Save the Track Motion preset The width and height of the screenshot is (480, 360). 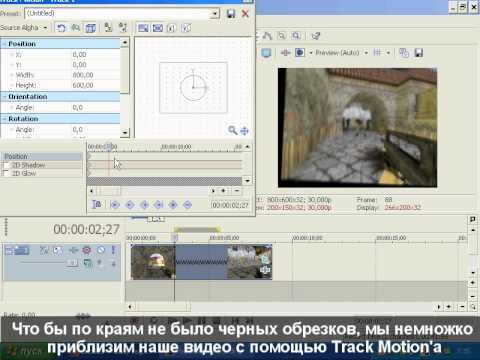tap(231, 14)
